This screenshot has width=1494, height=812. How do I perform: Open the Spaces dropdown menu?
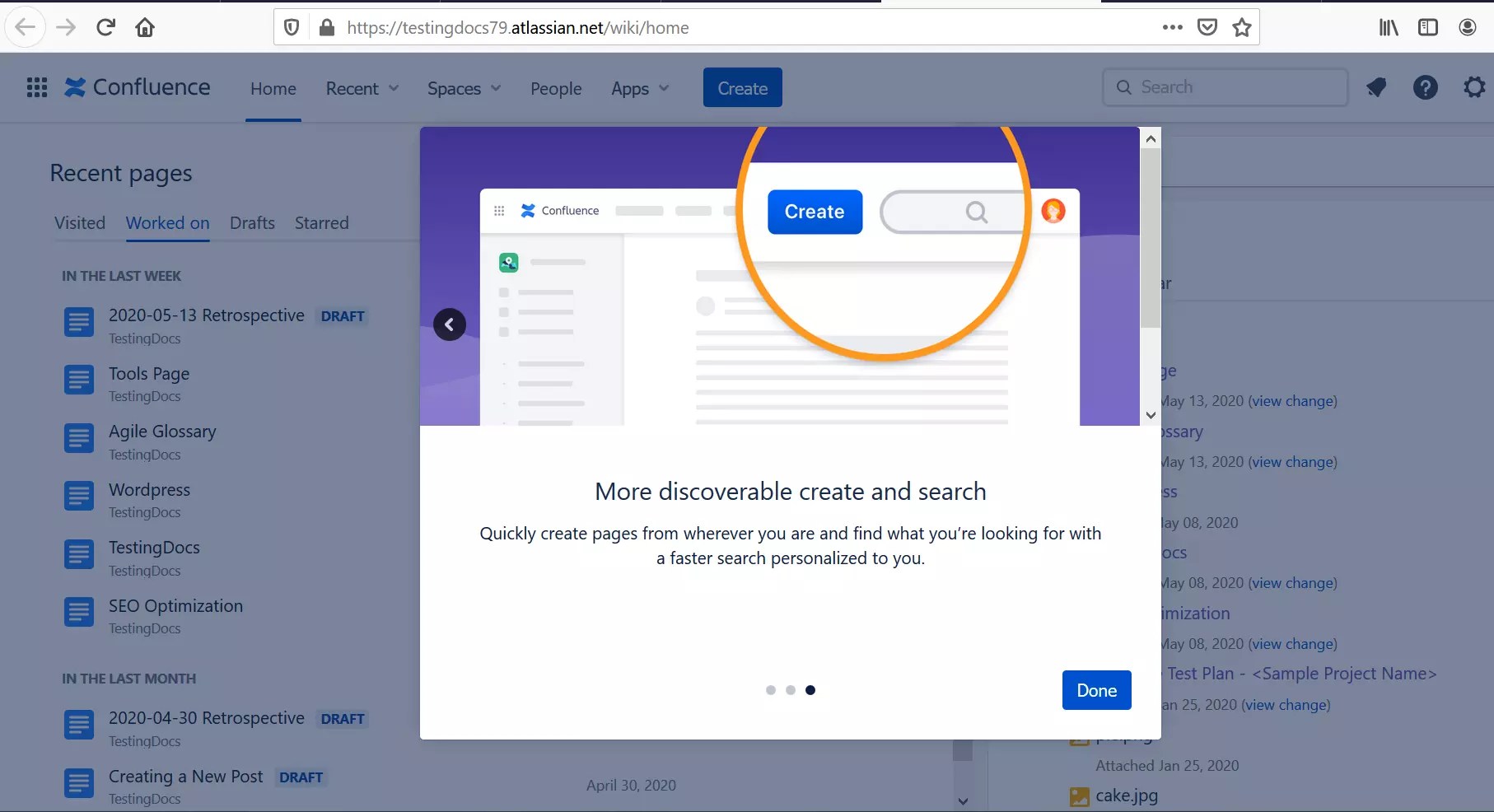tap(464, 88)
